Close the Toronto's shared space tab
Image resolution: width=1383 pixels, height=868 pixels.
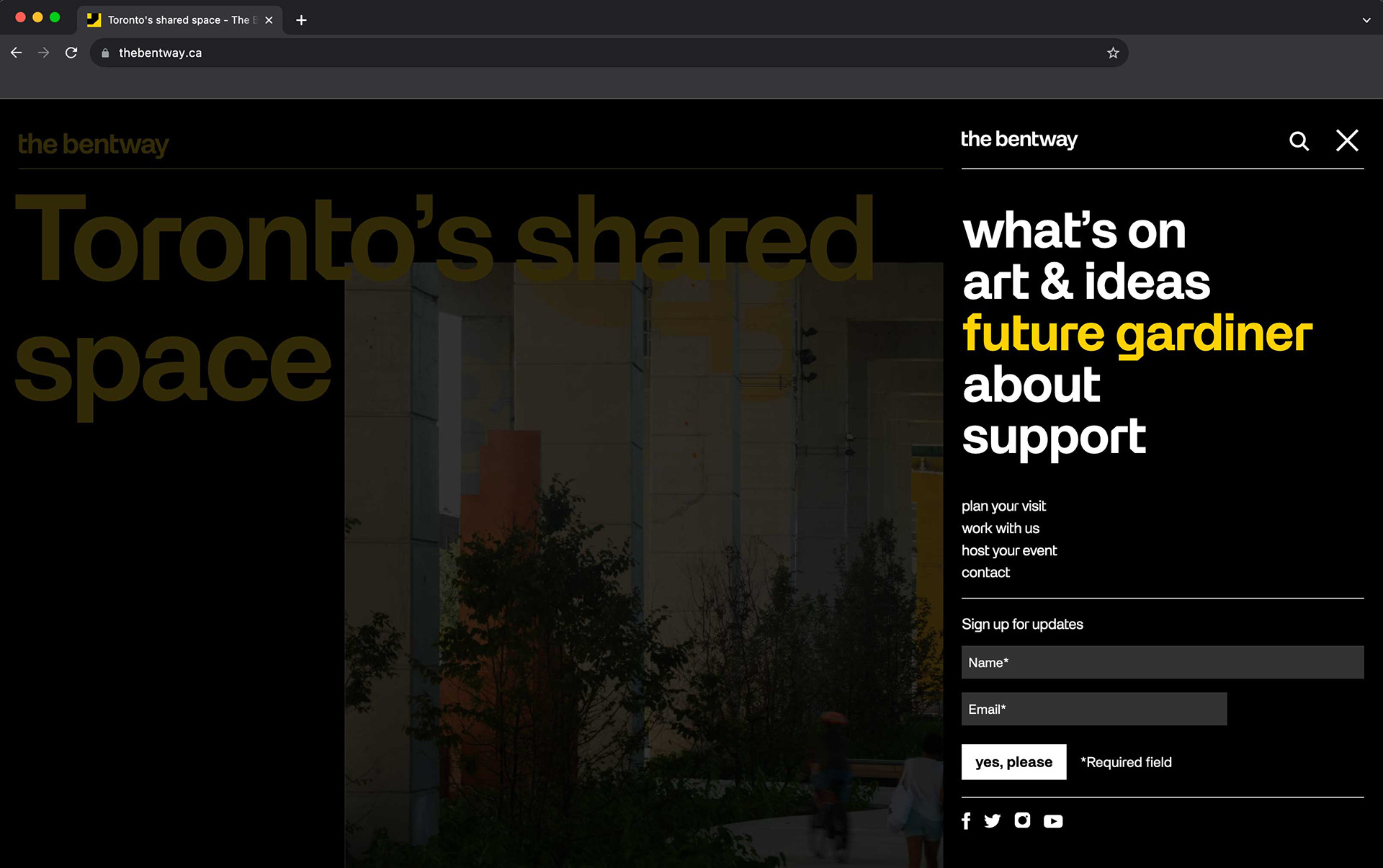(269, 20)
